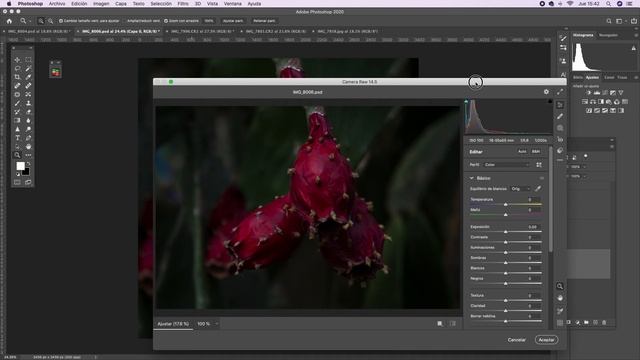Swap foreground and background colors
This screenshot has width=640, height=360.
point(28,164)
